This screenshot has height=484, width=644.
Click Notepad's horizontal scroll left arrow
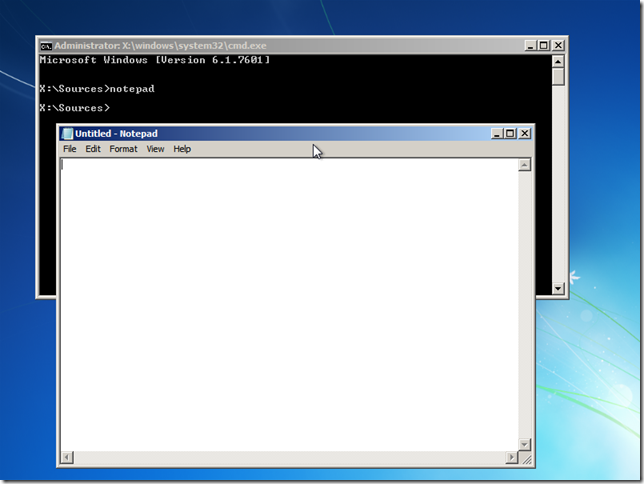coord(67,457)
